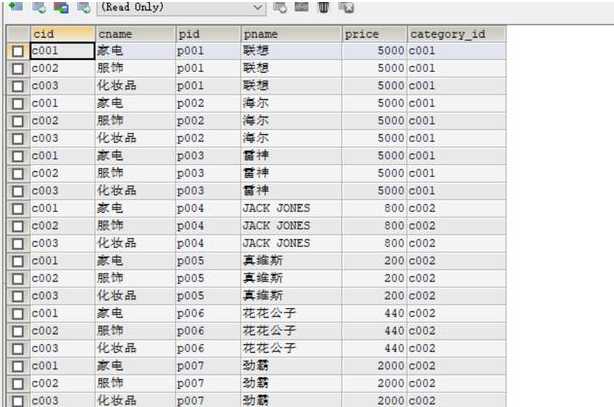Sort by the pid column header
614x407 pixels.
(208, 34)
